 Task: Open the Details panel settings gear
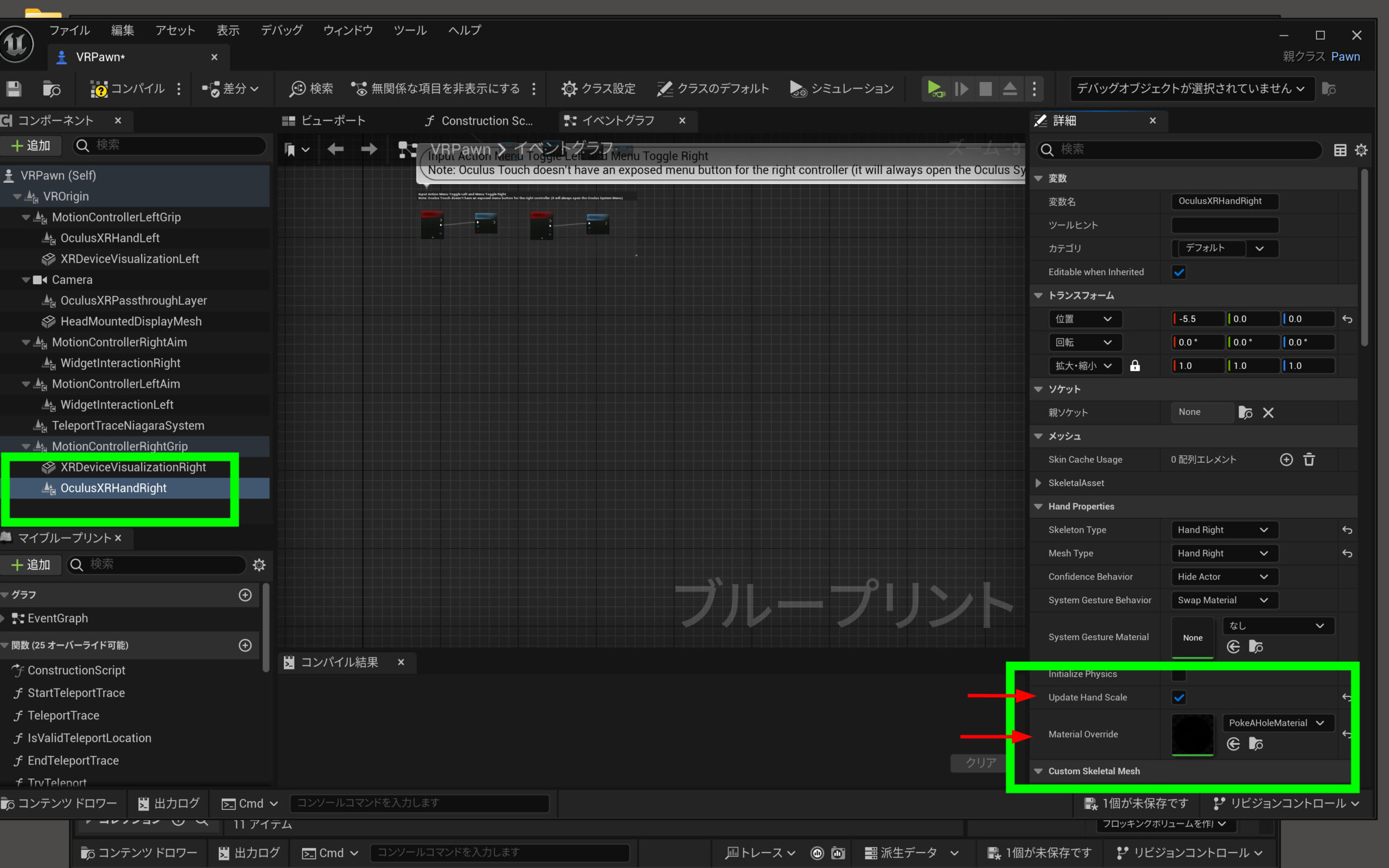pyautogui.click(x=1361, y=150)
